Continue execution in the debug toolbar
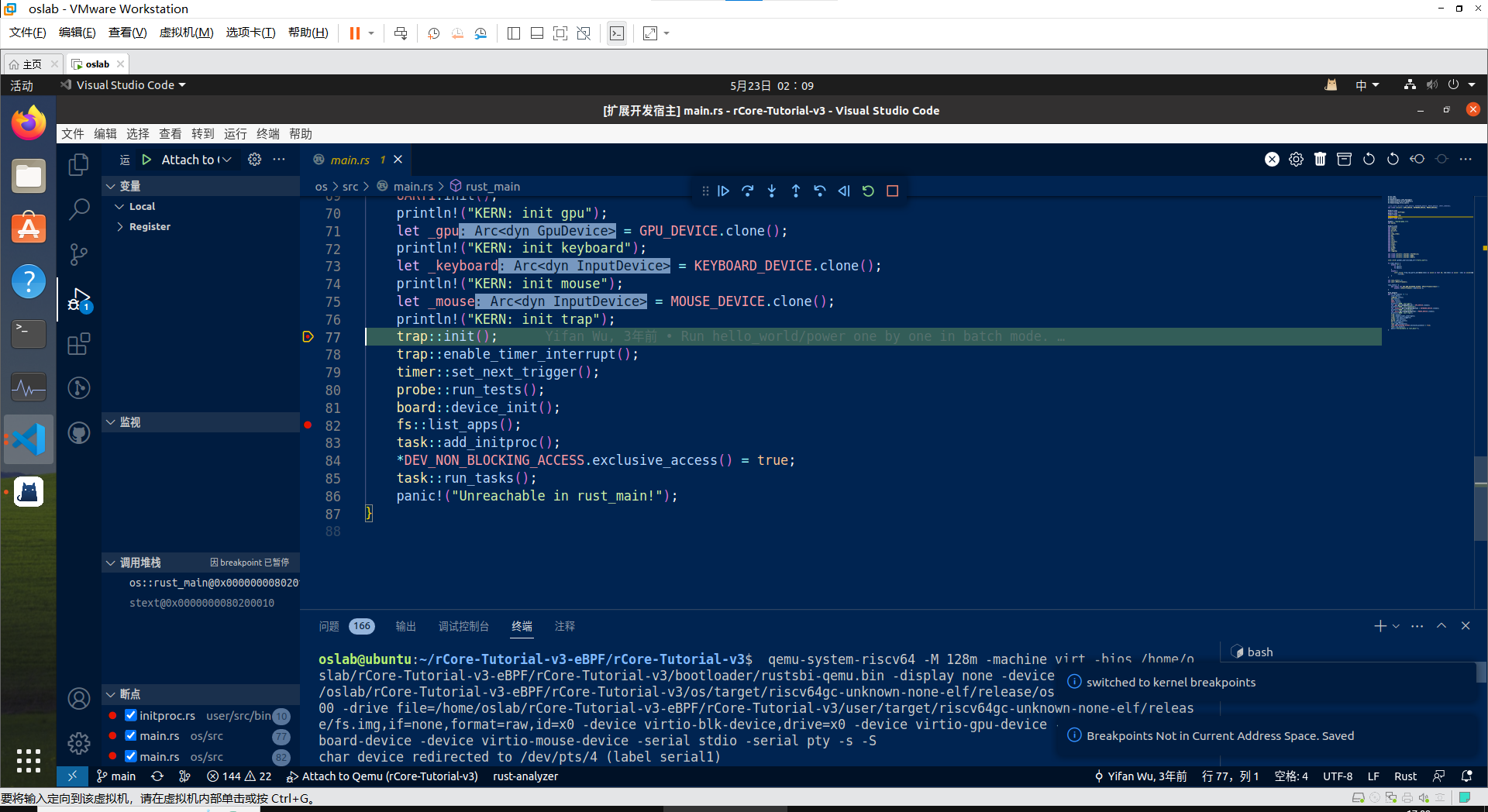Screen dimensions: 1488x812 tap(724, 191)
